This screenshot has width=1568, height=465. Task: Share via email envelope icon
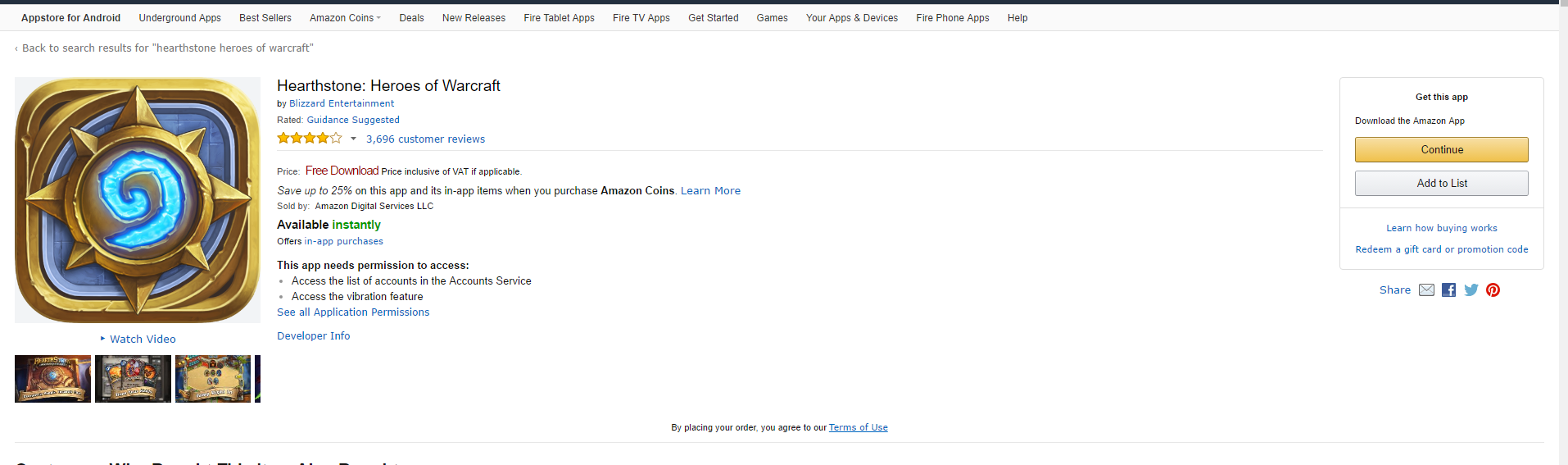(x=1426, y=289)
